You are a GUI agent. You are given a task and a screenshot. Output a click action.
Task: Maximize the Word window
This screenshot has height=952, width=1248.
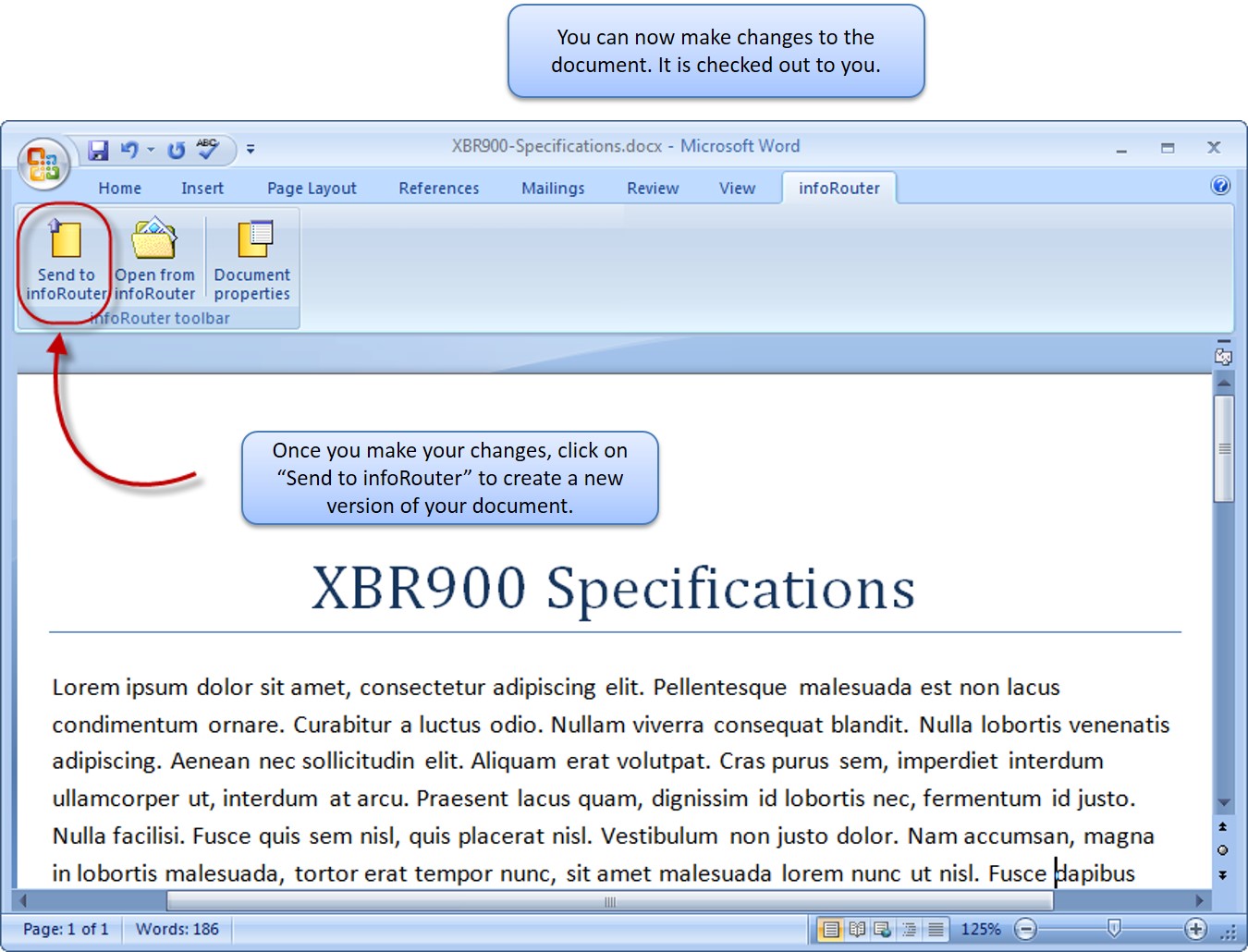(1168, 148)
